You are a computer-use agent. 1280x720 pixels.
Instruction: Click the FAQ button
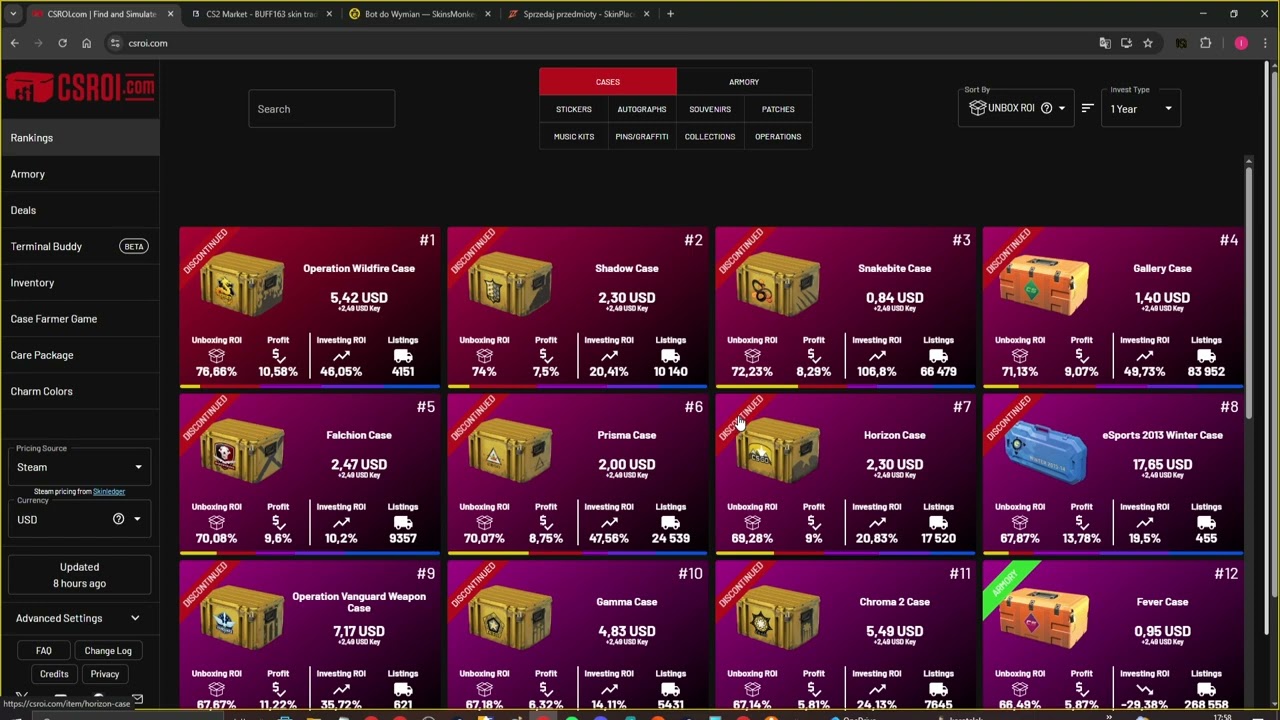(x=44, y=651)
